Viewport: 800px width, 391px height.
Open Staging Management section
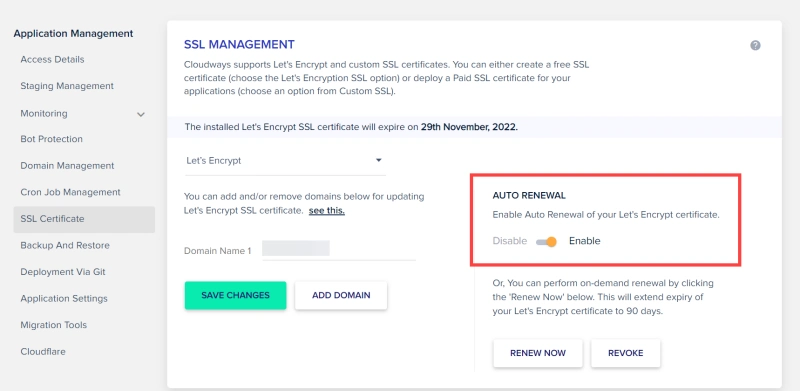pos(67,86)
